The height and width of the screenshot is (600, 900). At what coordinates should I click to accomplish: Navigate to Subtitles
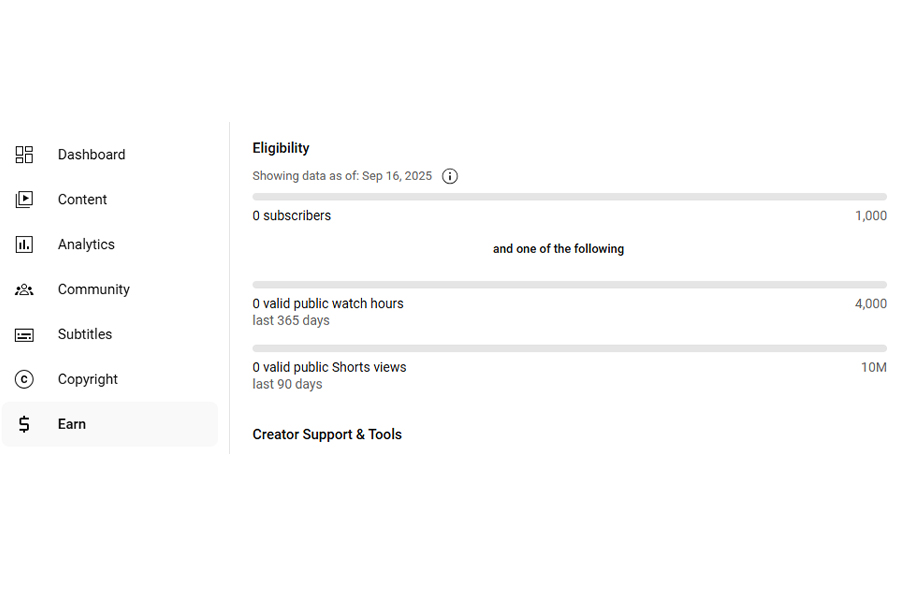(x=85, y=335)
